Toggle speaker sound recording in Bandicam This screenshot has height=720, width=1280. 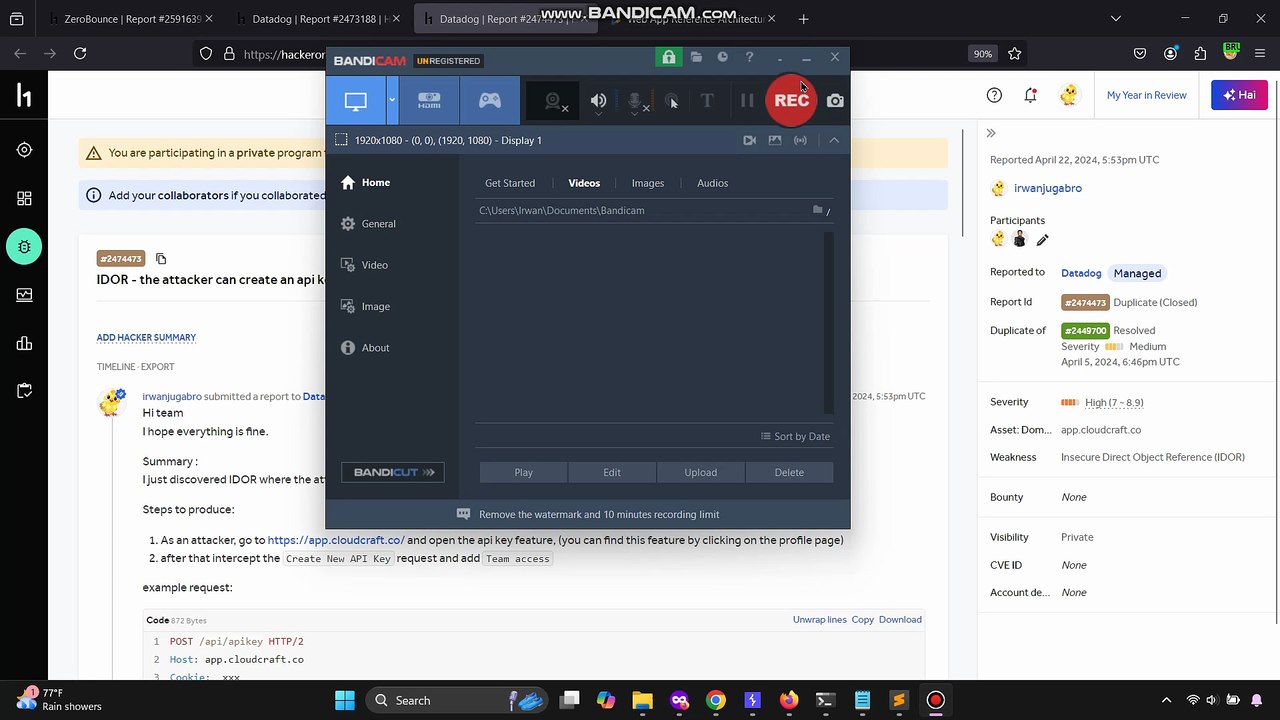tap(598, 101)
